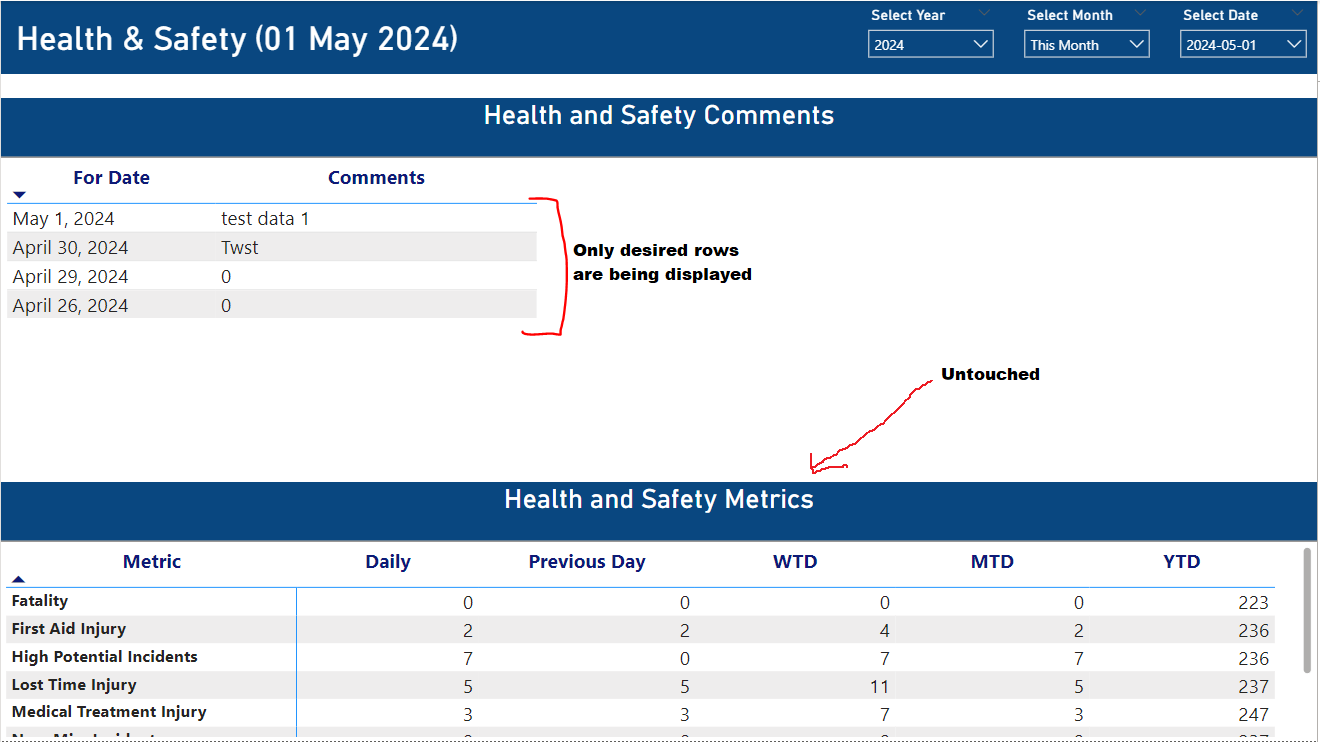Click the faint chevron beside the Select Month title

tap(1141, 13)
